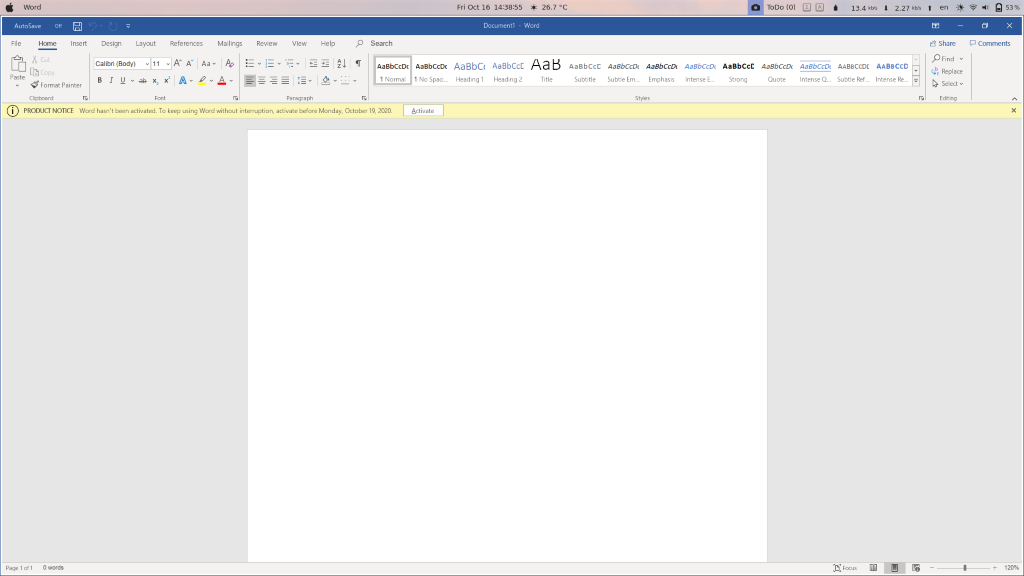Apply the text highlight color
This screenshot has width=1024, height=576.
pyautogui.click(x=202, y=80)
